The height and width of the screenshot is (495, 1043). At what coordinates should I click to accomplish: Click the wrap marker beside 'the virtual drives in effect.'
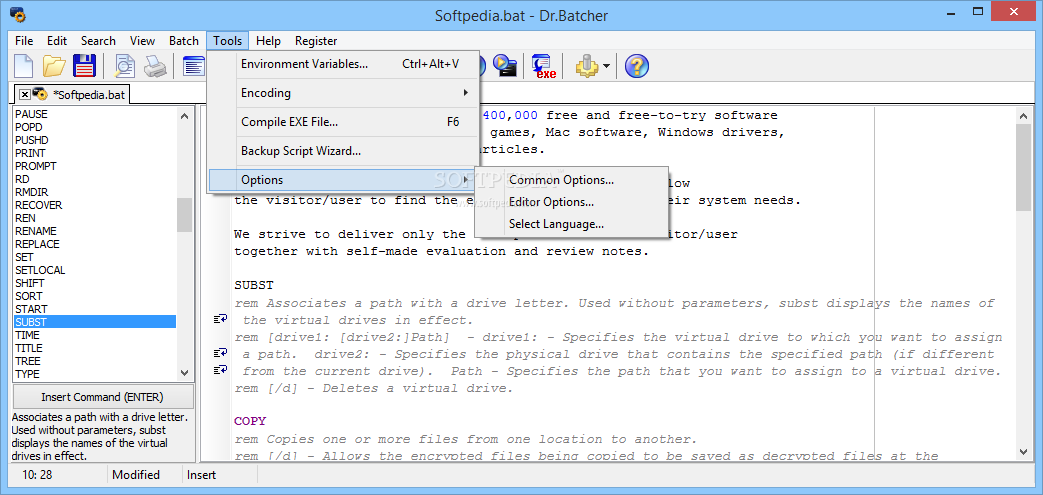click(x=220, y=320)
